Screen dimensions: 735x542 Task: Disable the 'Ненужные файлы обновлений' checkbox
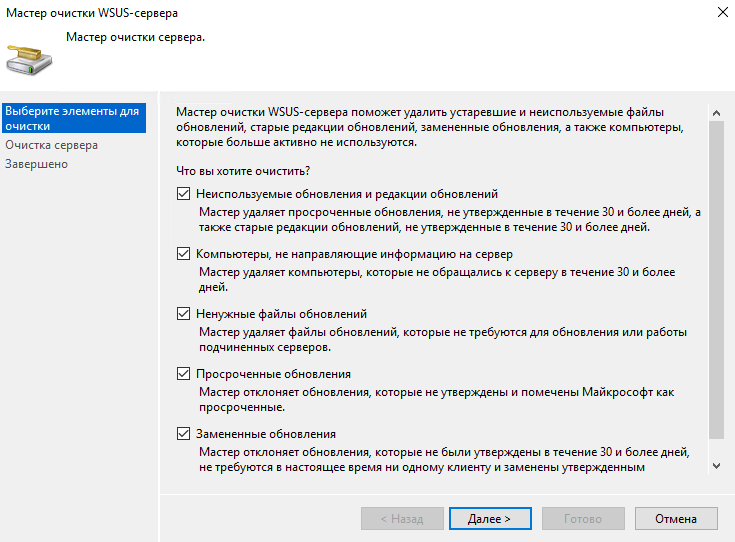coord(183,314)
